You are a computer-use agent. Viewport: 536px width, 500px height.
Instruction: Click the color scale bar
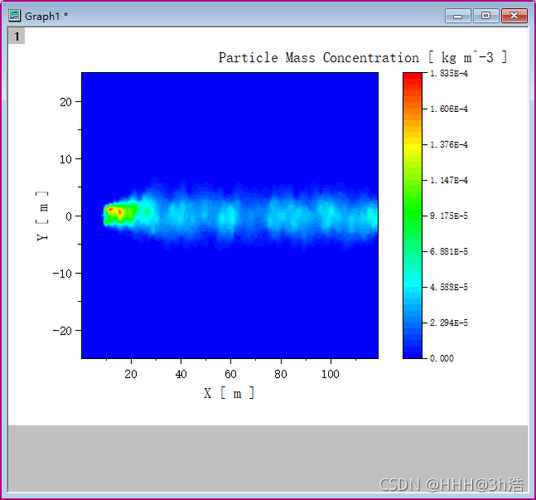tap(412, 215)
